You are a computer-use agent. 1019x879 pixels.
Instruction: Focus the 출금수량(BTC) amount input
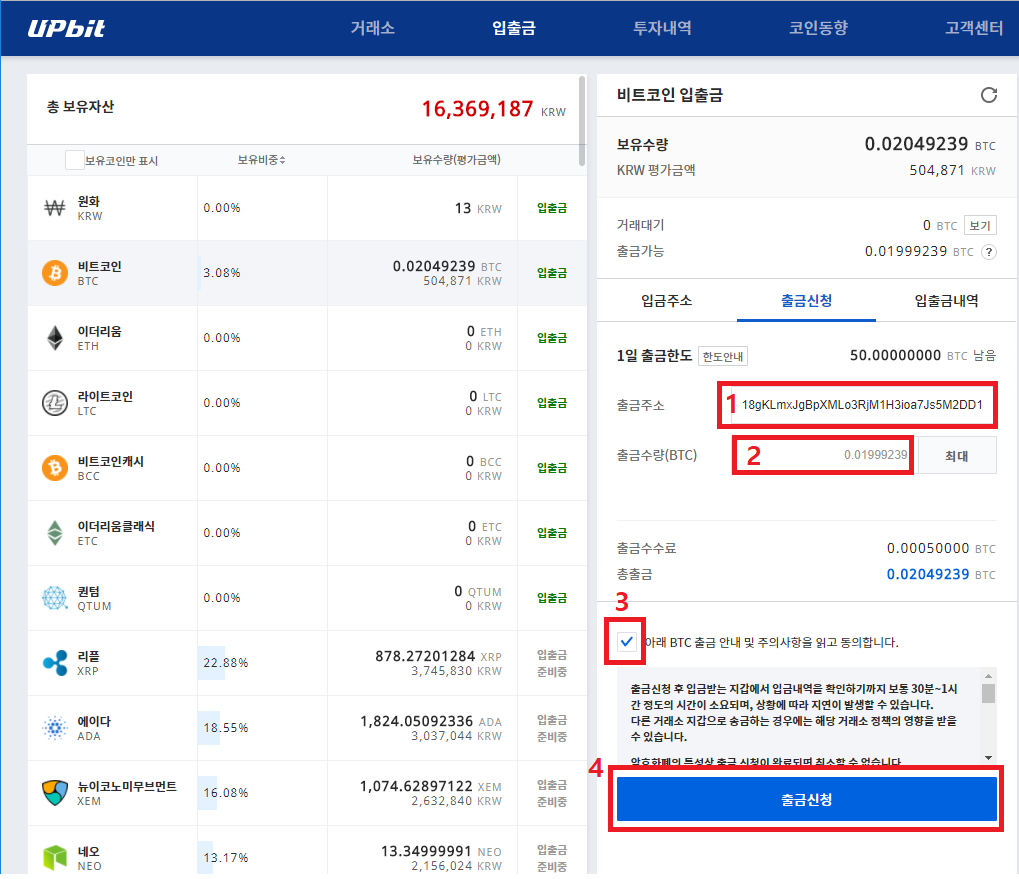coord(823,455)
